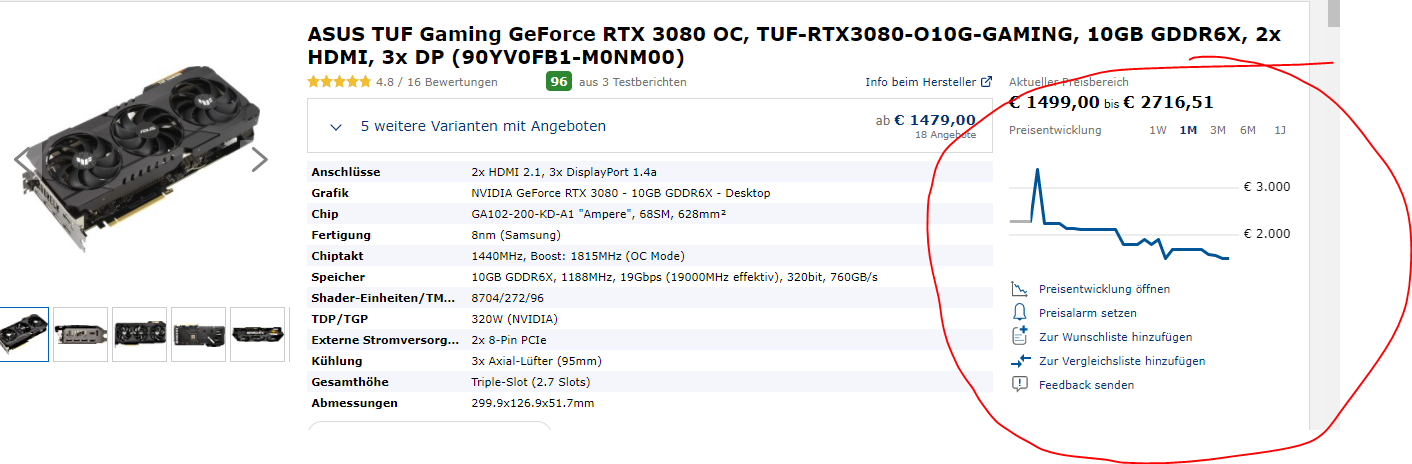
Task: Click Zur Vergleichsliste hinzufügen
Action: (x=1122, y=361)
